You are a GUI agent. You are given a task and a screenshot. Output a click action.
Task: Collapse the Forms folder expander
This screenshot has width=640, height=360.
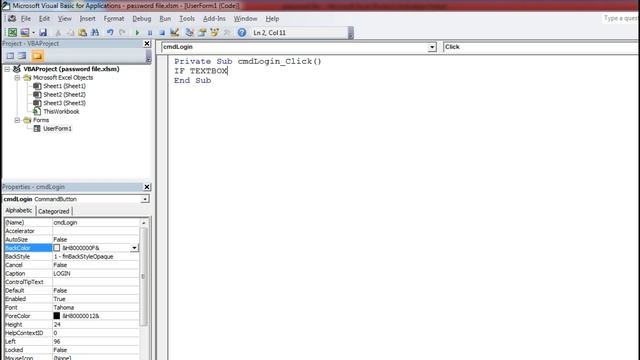17,120
